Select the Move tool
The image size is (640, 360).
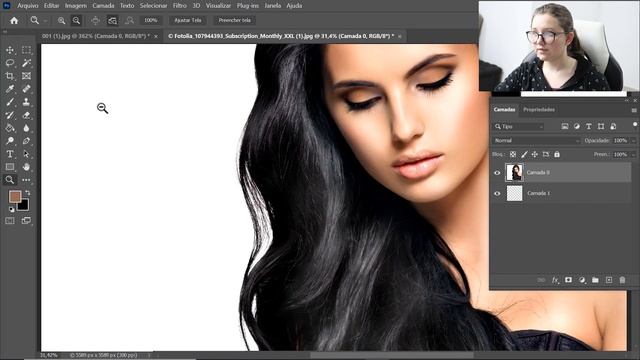point(10,50)
